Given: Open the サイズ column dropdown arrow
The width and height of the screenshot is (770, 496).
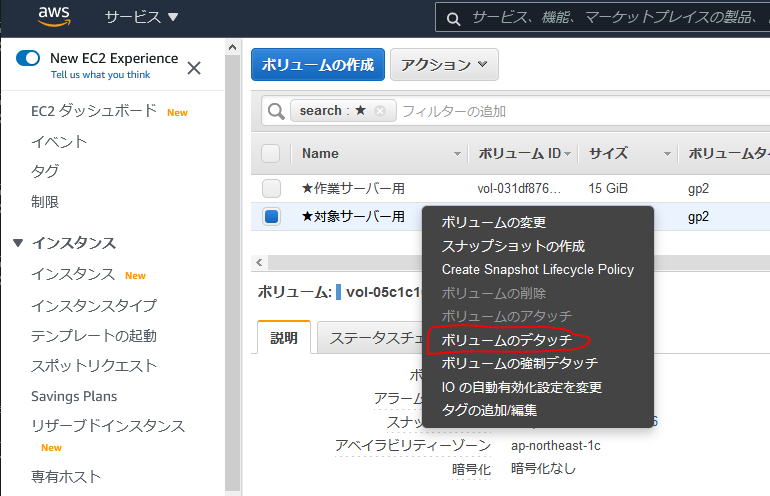Looking at the screenshot, I should tap(667, 154).
